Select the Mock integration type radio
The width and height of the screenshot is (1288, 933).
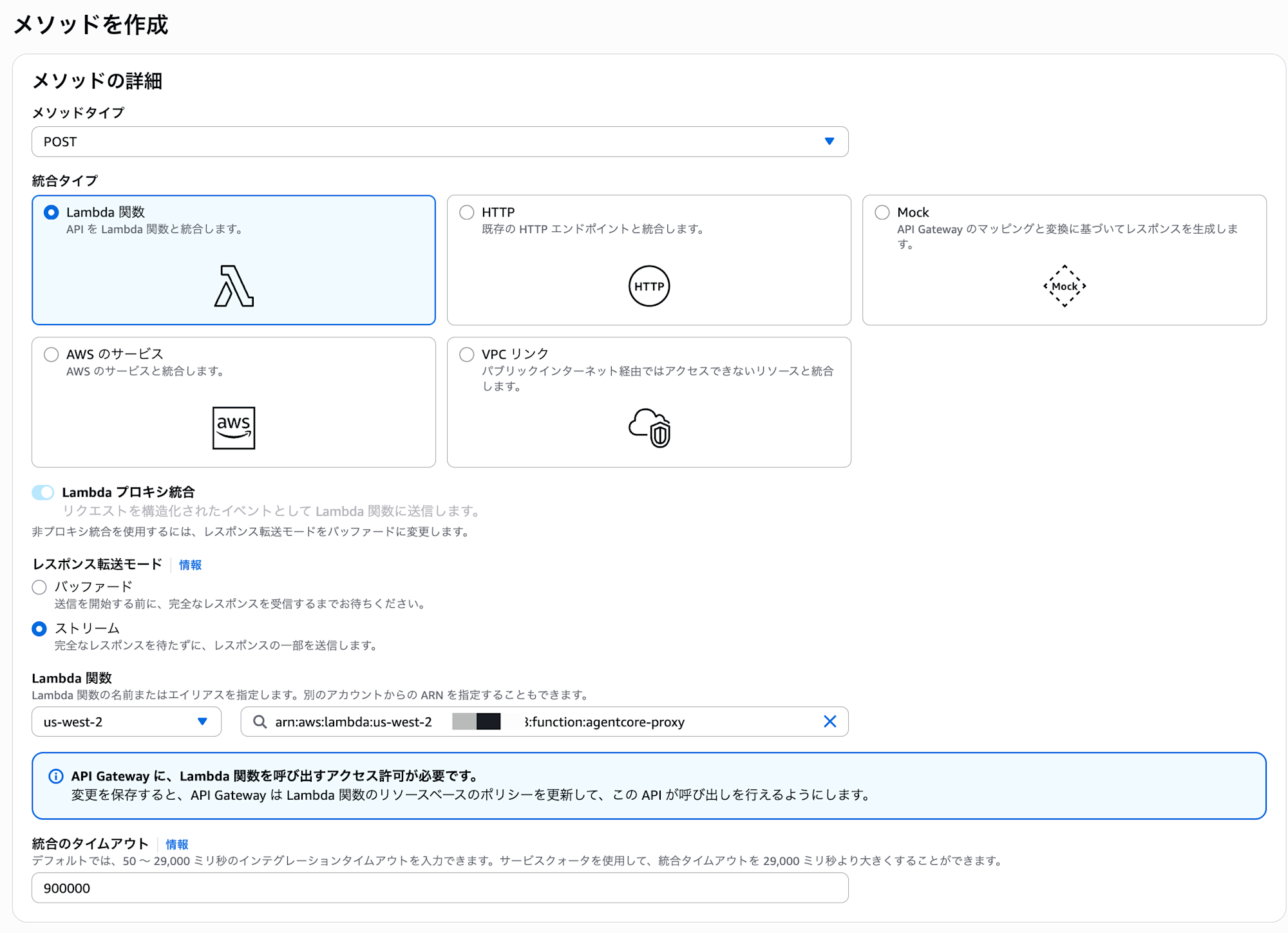tap(882, 212)
